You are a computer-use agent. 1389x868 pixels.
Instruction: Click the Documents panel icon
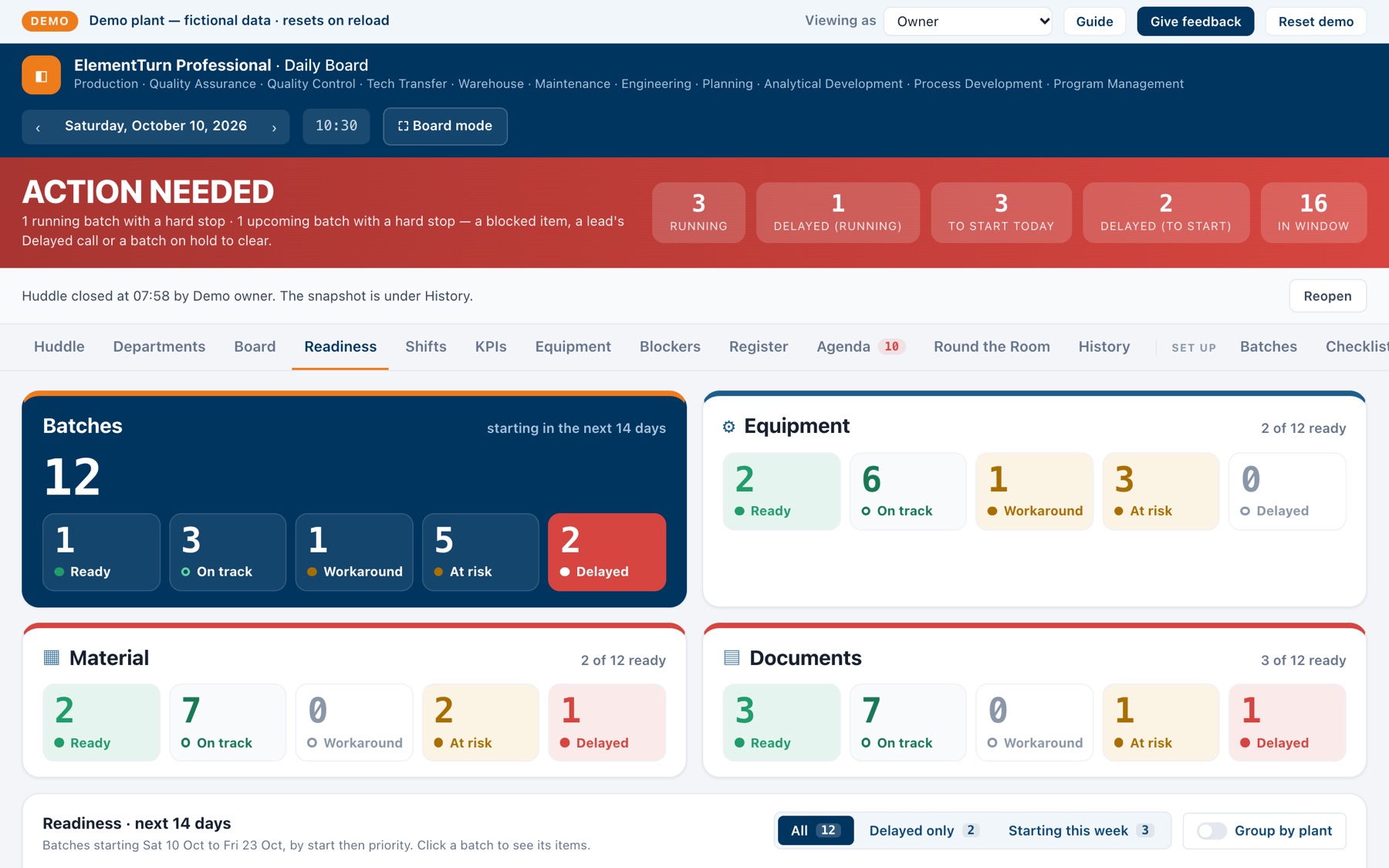click(x=732, y=658)
